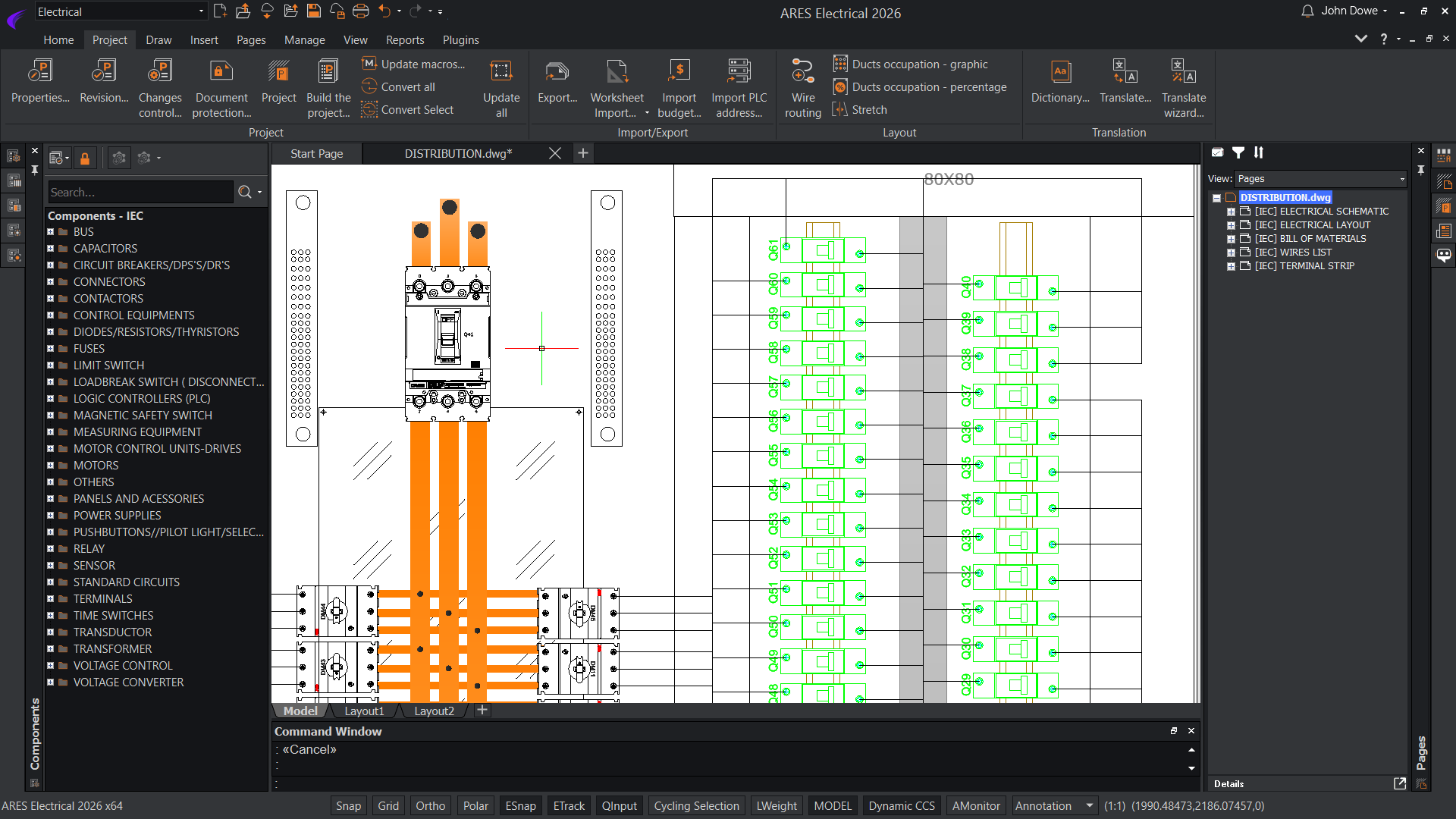Switch to the Layout1 sheet tab

(x=364, y=711)
